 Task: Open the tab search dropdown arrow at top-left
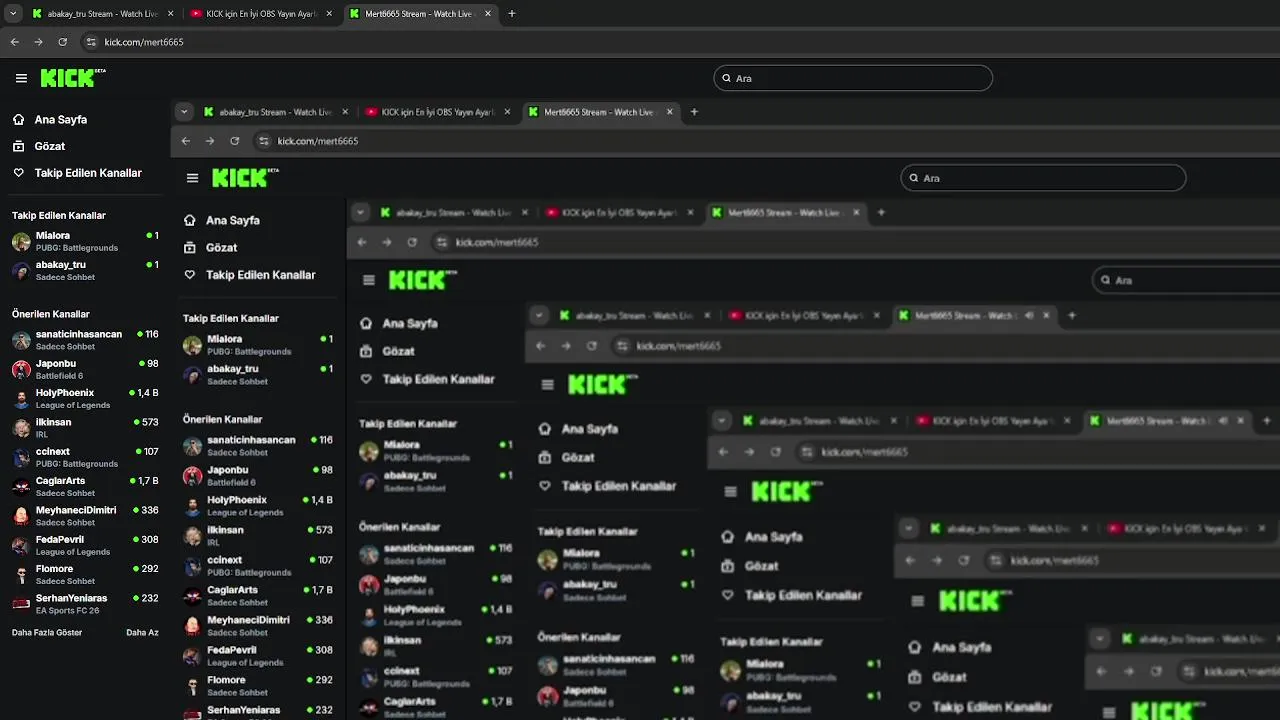(x=12, y=14)
